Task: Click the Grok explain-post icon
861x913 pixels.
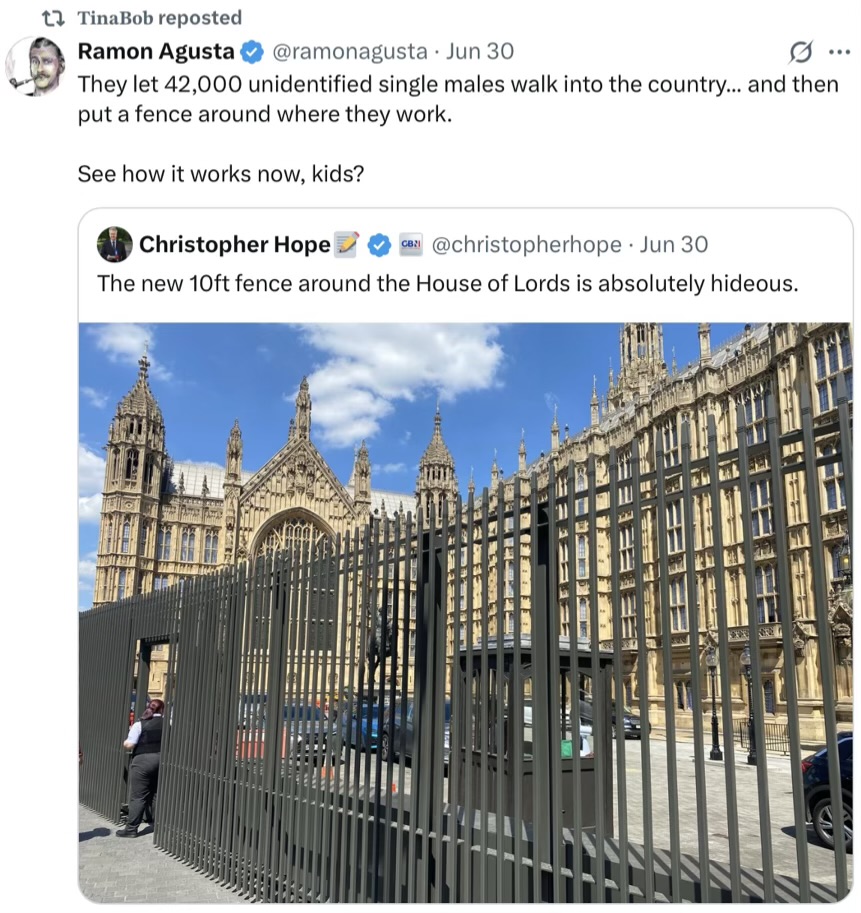Action: pos(800,52)
